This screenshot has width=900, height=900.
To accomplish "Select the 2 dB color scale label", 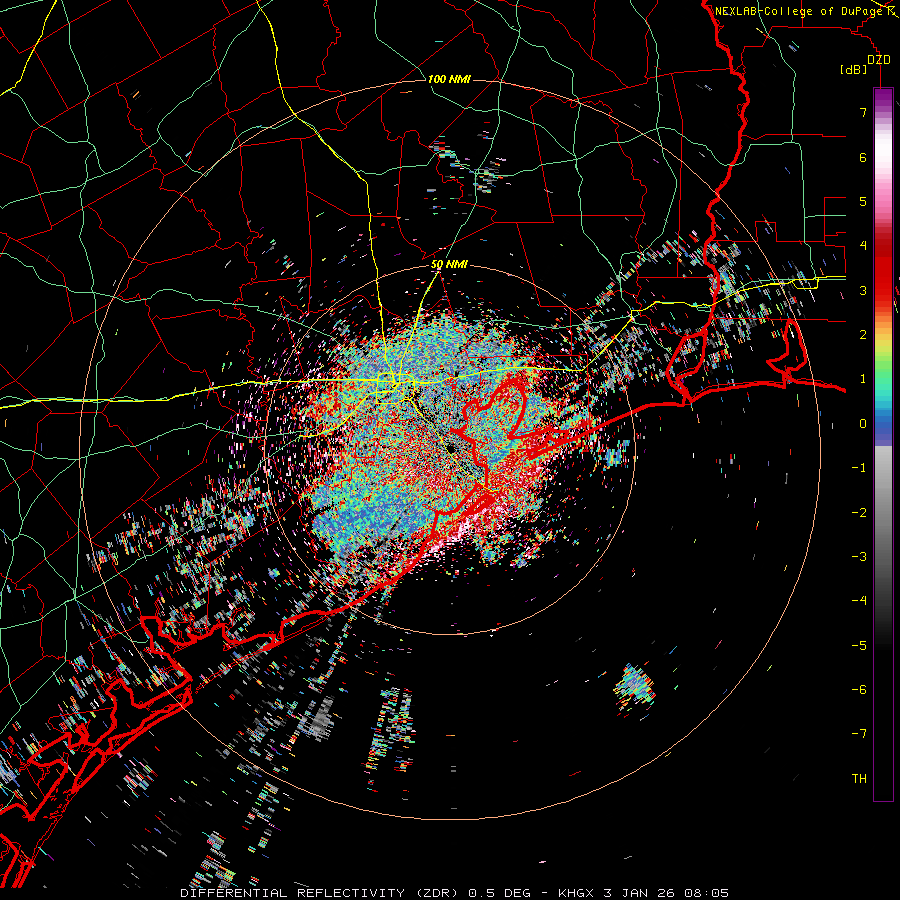I will pyautogui.click(x=863, y=335).
